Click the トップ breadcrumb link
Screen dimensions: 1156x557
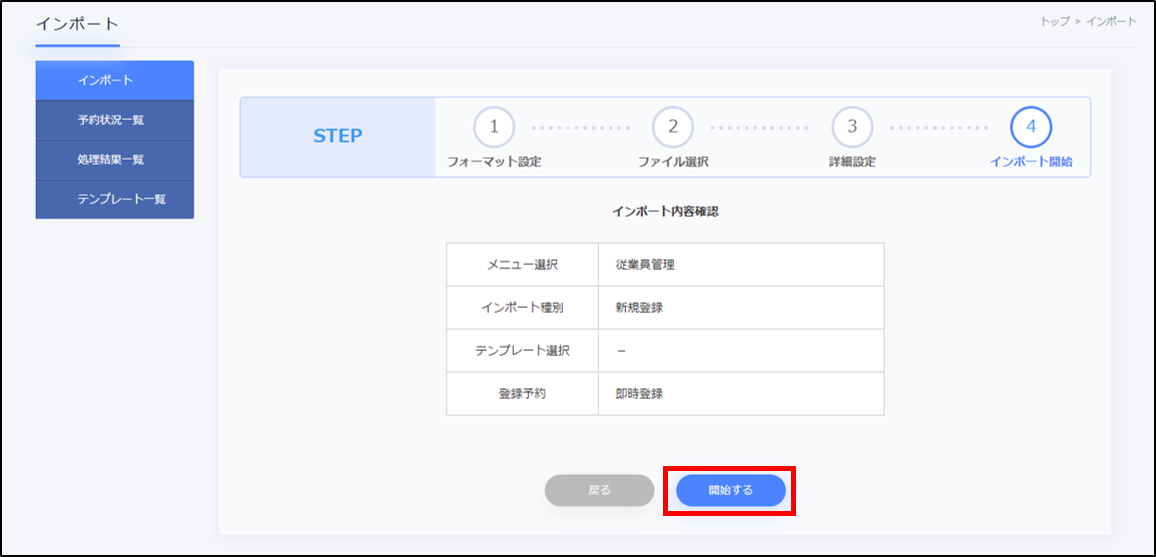[x=1054, y=22]
